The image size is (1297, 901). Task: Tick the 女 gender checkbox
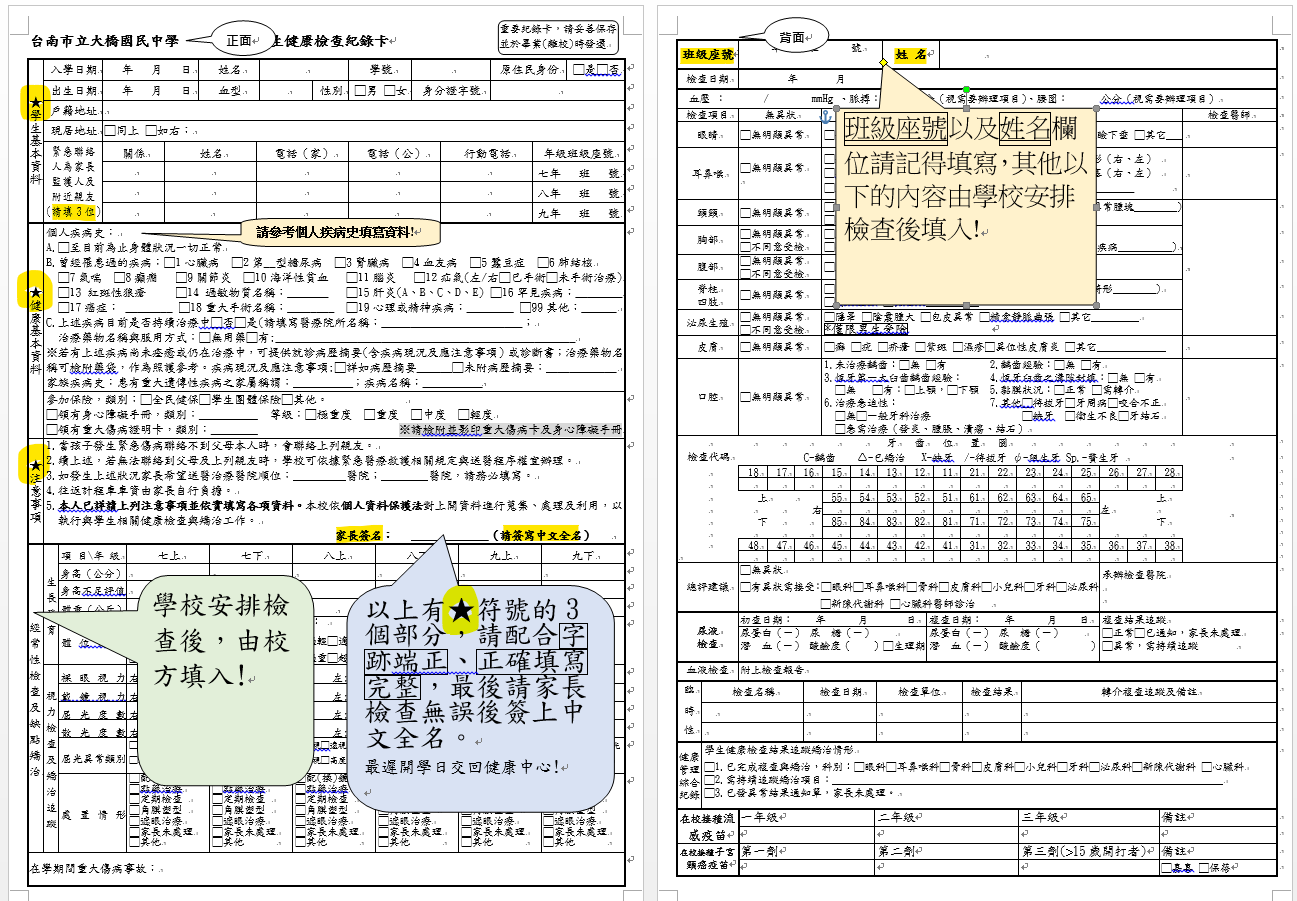(x=390, y=91)
